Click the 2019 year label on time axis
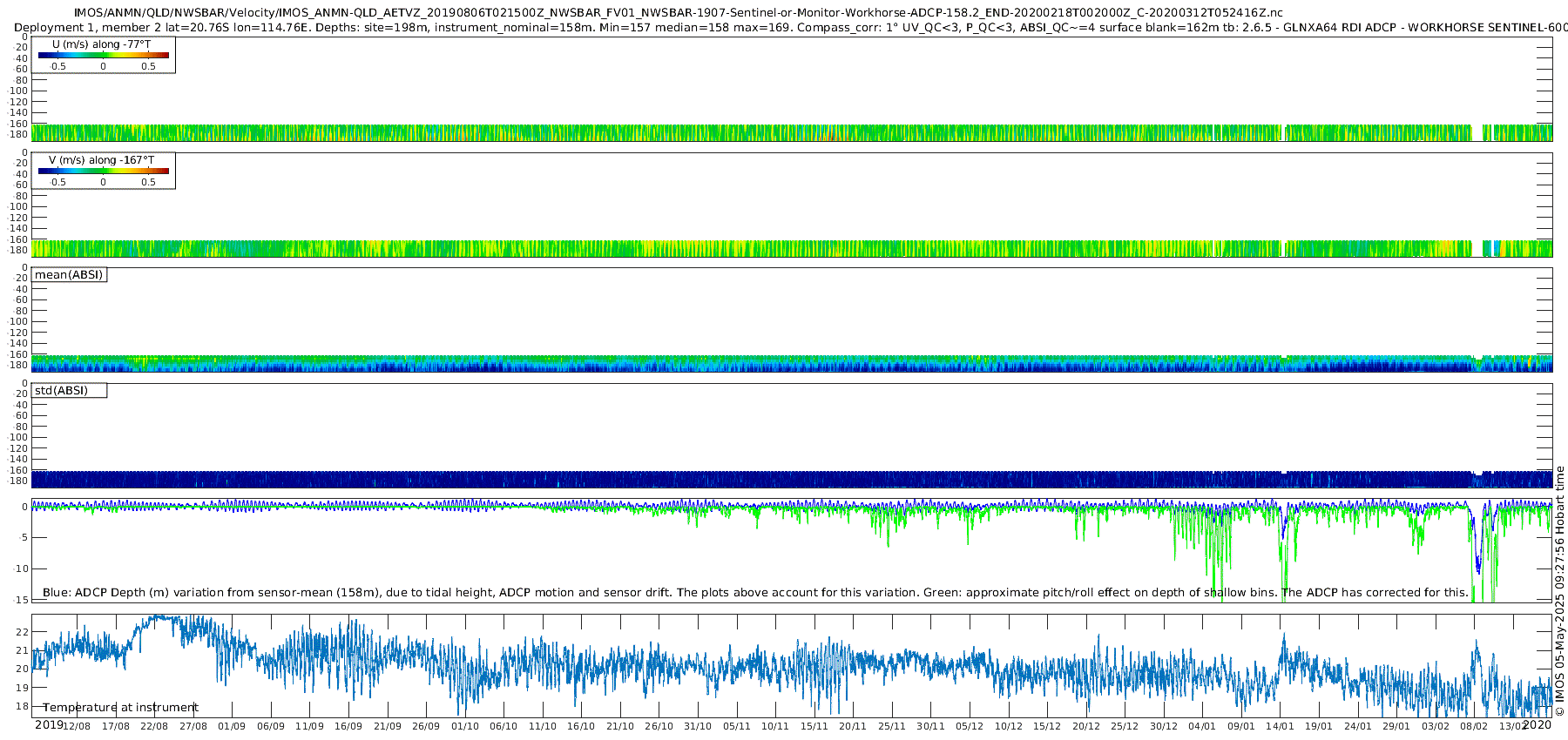This screenshot has width=1568, height=740. click(x=48, y=725)
